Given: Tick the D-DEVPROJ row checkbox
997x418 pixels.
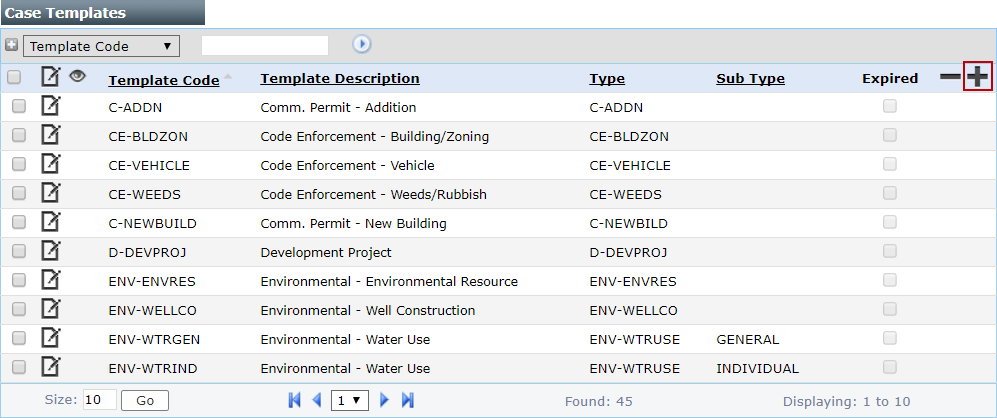Looking at the screenshot, I should click(19, 252).
